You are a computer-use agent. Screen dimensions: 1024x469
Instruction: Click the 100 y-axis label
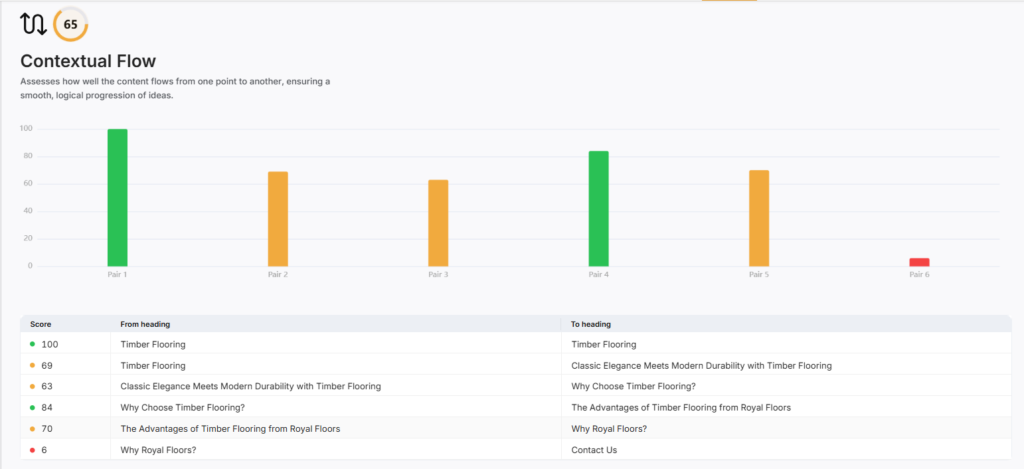26,129
